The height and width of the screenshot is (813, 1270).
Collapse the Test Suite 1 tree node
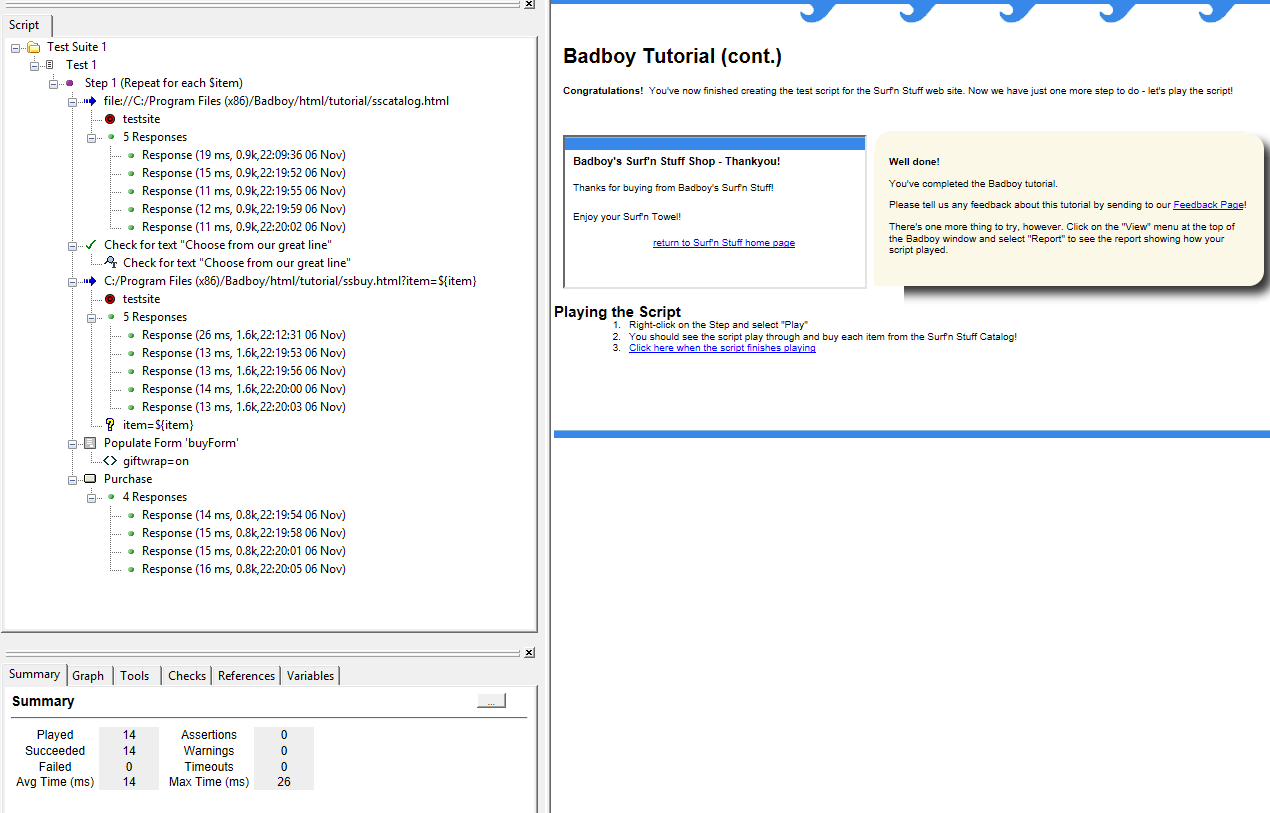click(15, 47)
